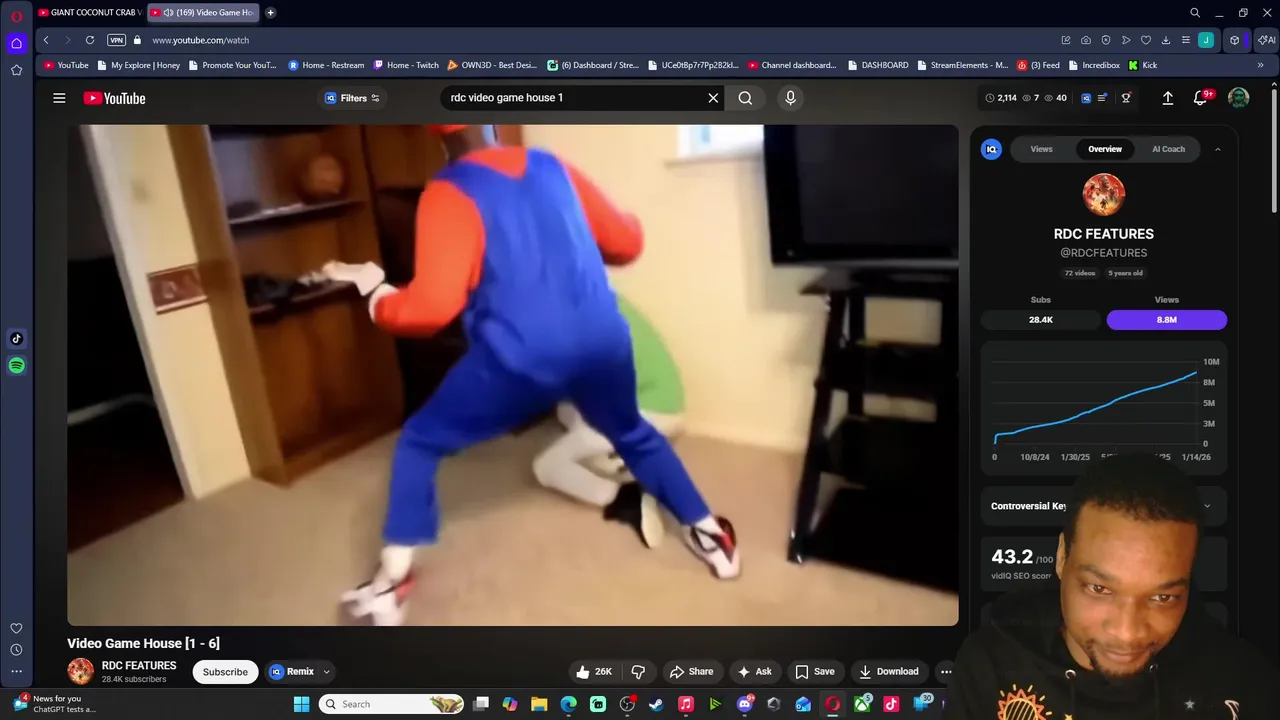
Task: Open the Easy Setup sliders icon
Action: pyautogui.click(x=1186, y=40)
